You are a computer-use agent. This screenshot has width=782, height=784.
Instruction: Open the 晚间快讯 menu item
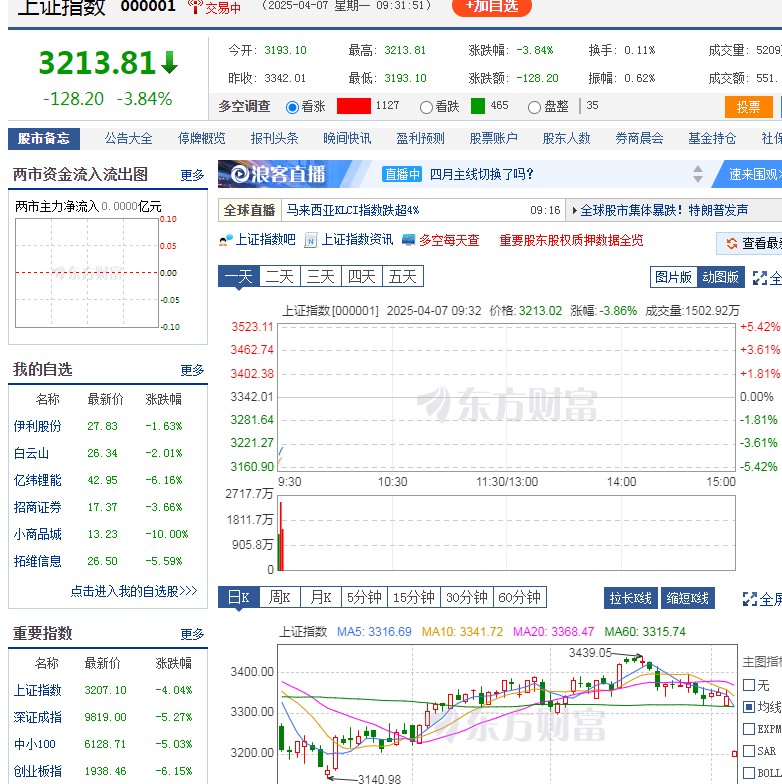348,138
